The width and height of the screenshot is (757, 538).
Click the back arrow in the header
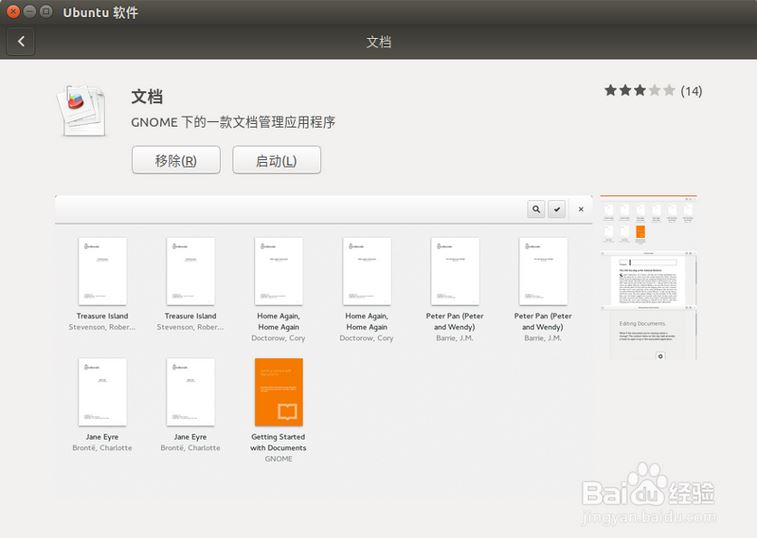pyautogui.click(x=21, y=41)
